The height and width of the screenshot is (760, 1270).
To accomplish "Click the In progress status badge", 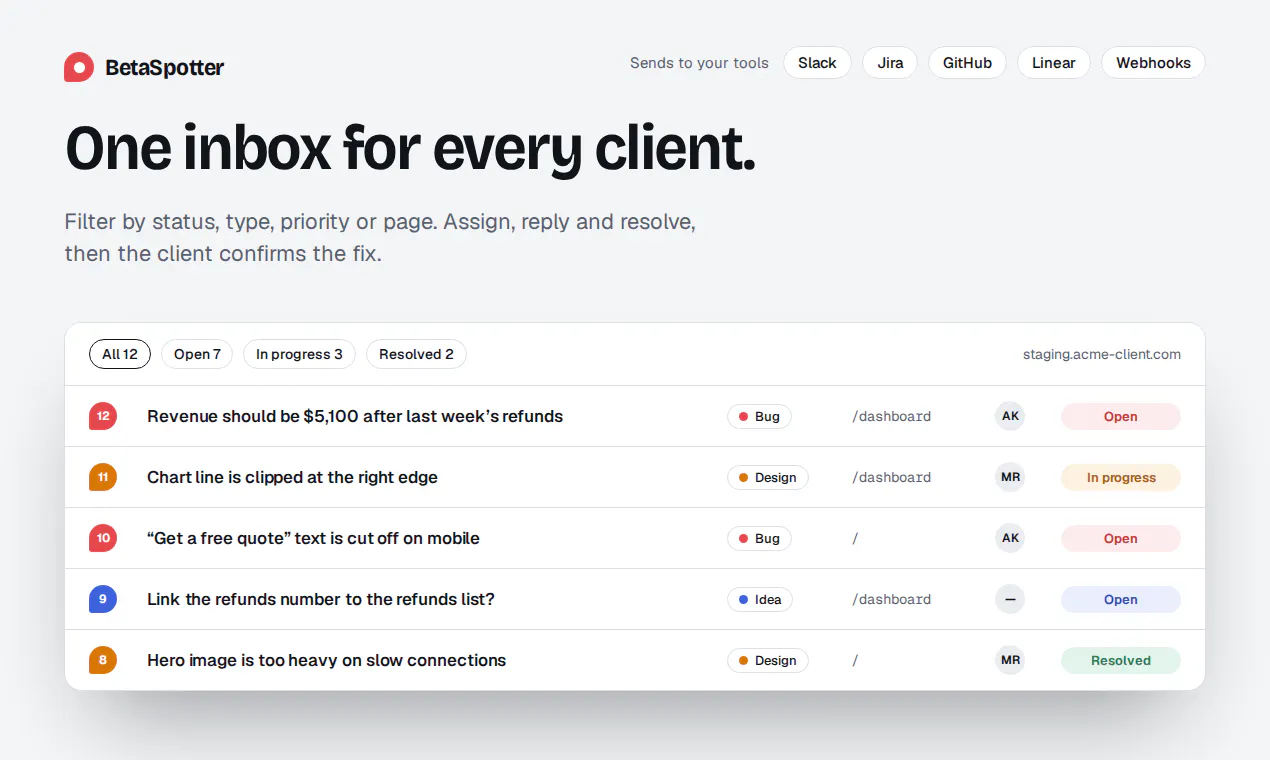I will click(x=1120, y=477).
